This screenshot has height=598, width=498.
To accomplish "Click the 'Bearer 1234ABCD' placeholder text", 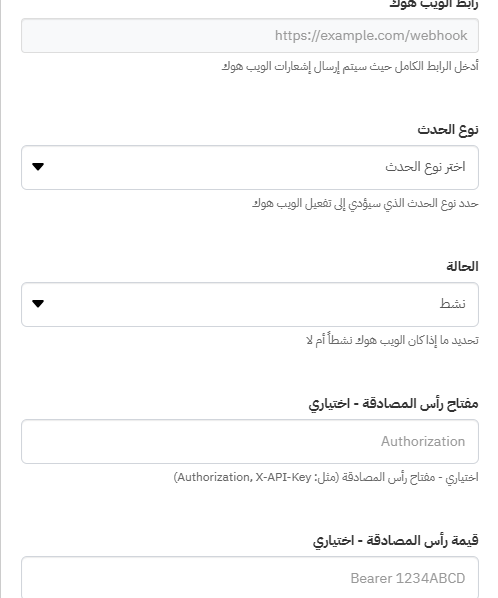I will tap(408, 578).
